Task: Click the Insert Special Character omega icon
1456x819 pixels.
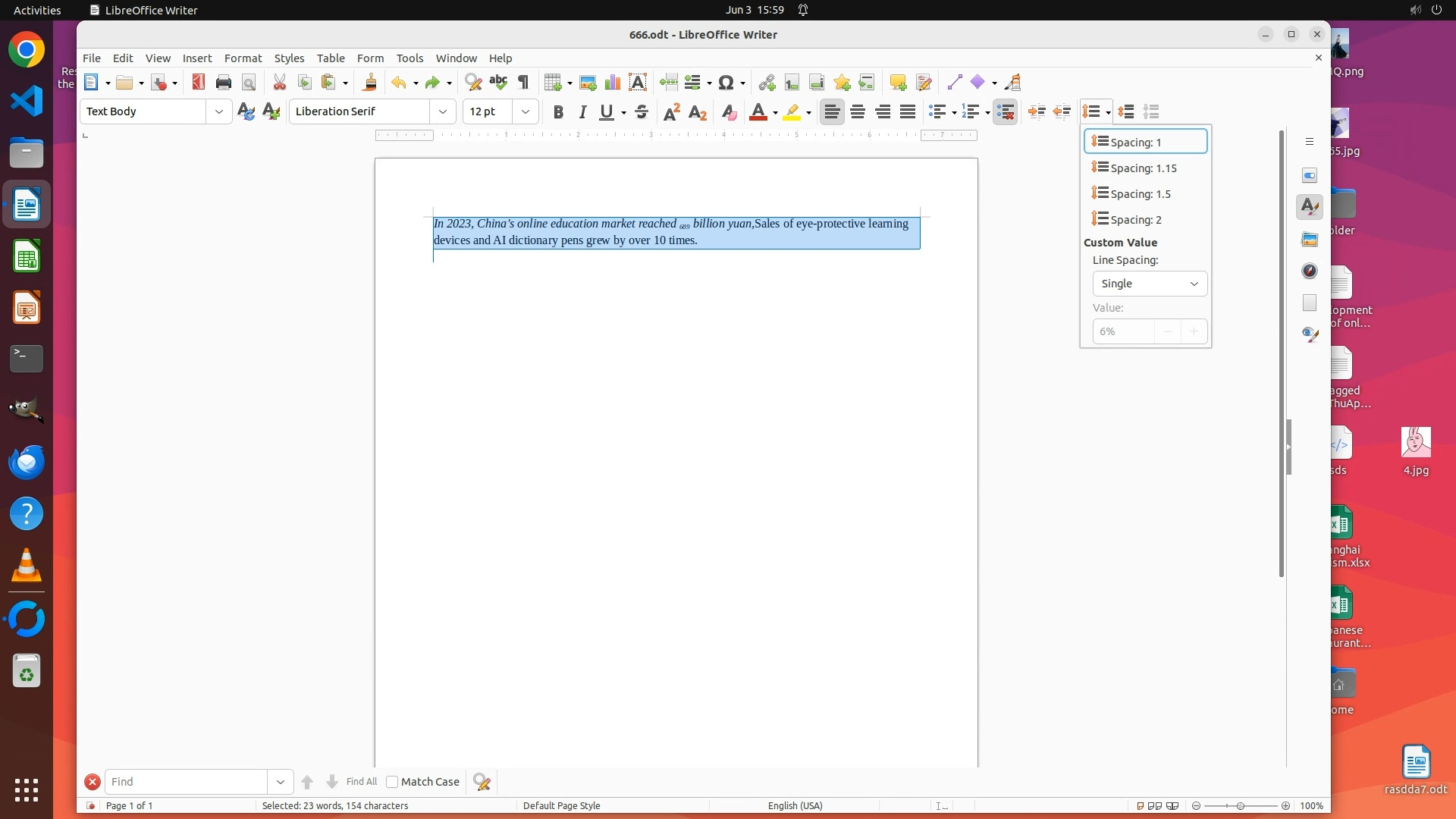Action: tap(726, 83)
